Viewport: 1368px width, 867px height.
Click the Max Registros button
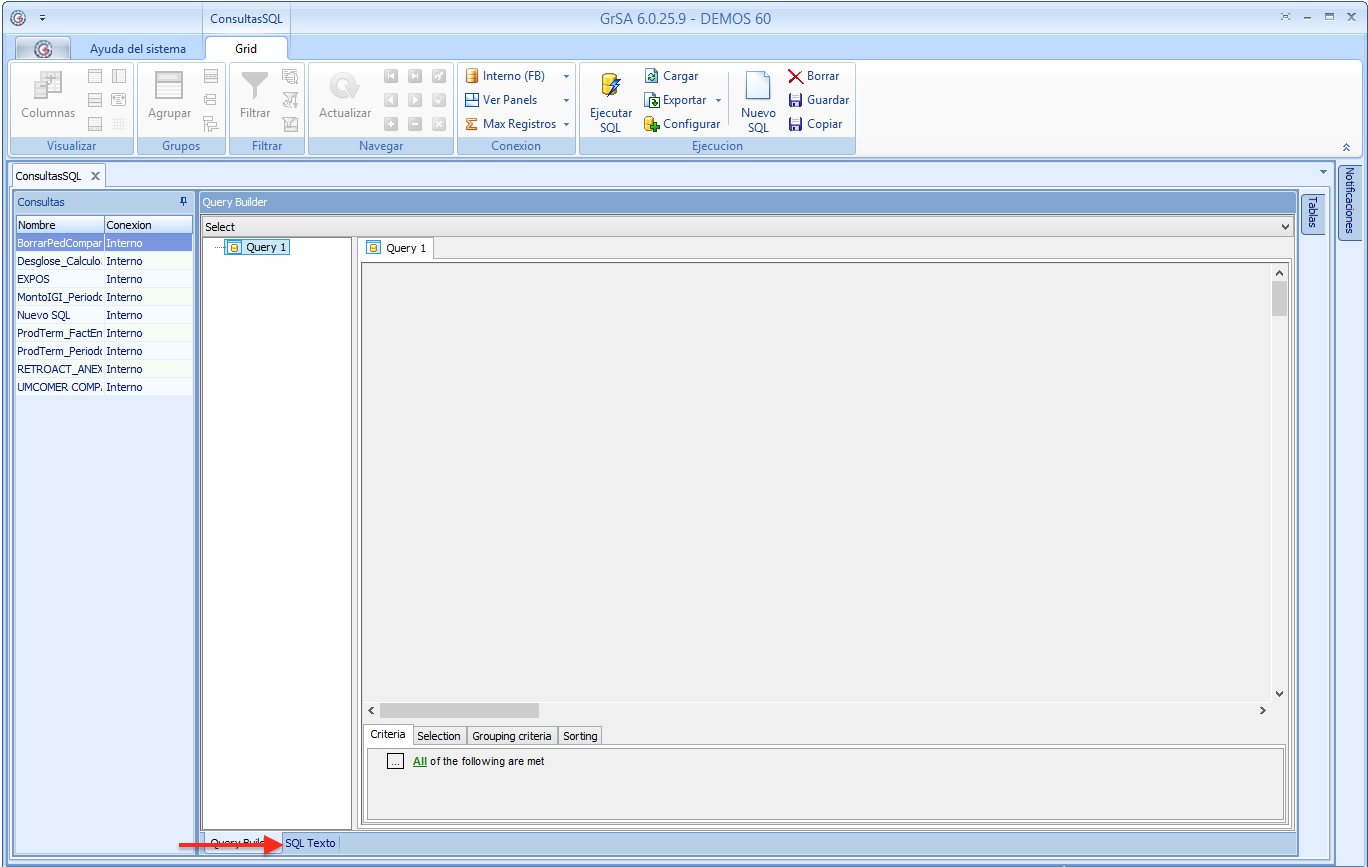point(511,124)
